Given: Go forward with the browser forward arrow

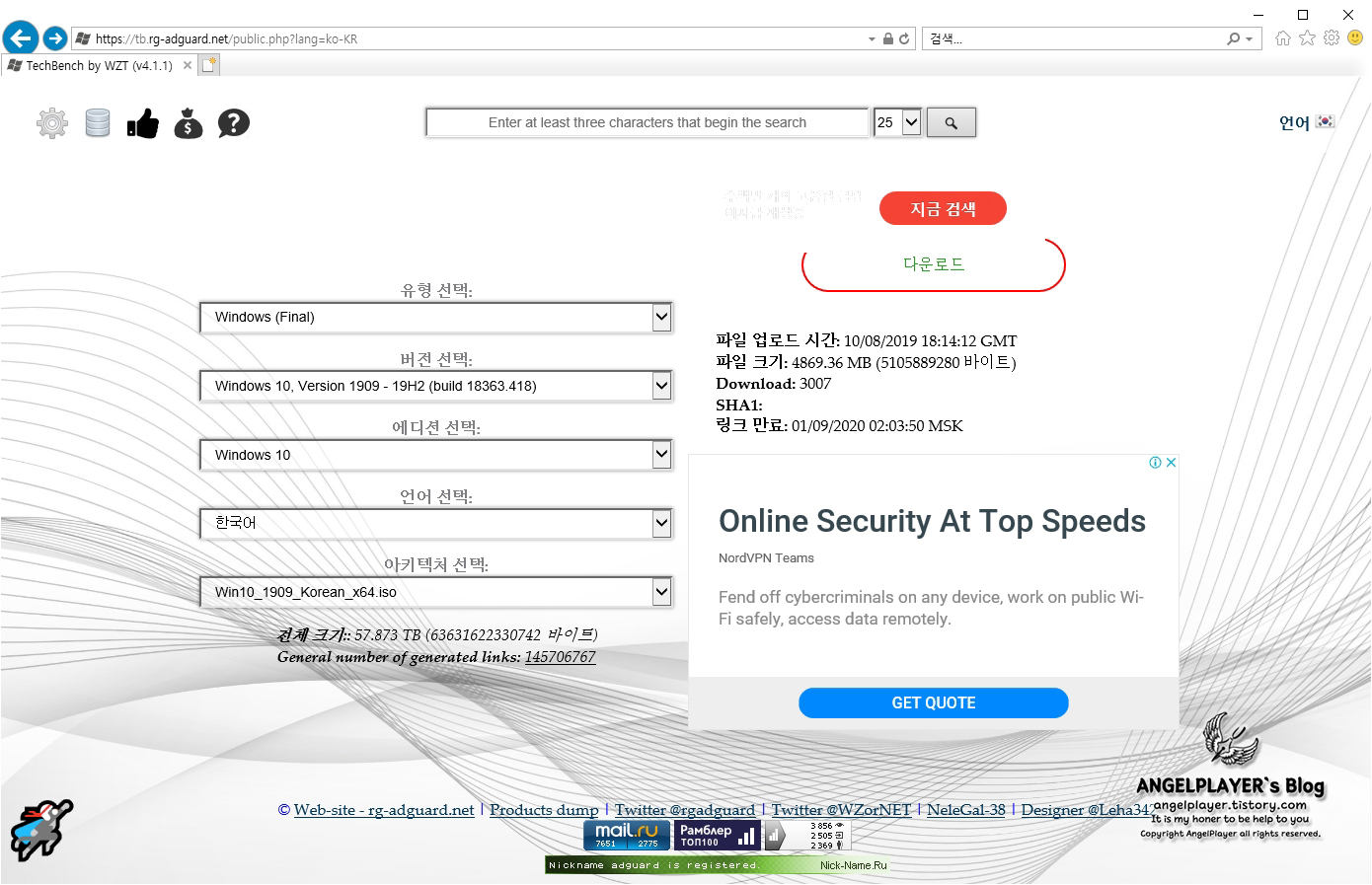Looking at the screenshot, I should pyautogui.click(x=55, y=38).
